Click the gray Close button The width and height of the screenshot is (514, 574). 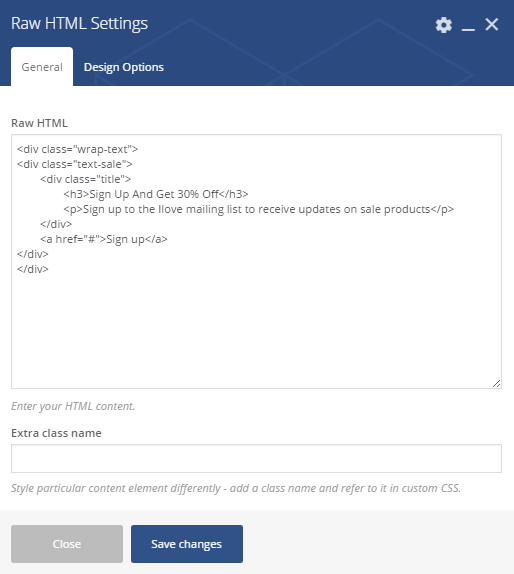(x=67, y=544)
